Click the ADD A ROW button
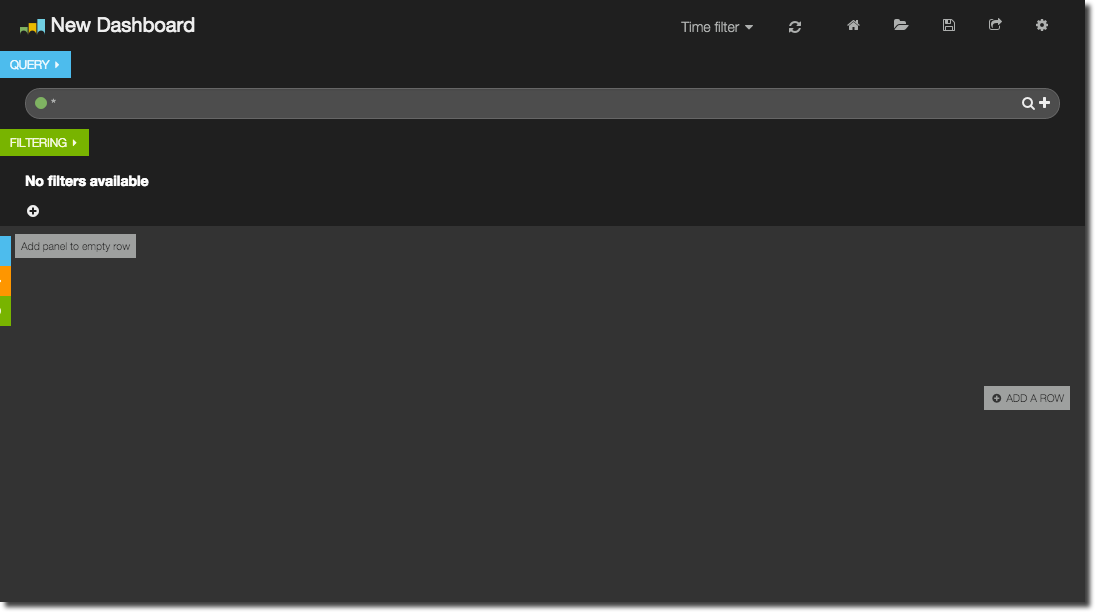Image resolution: width=1095 pixels, height=612 pixels. (x=1027, y=398)
